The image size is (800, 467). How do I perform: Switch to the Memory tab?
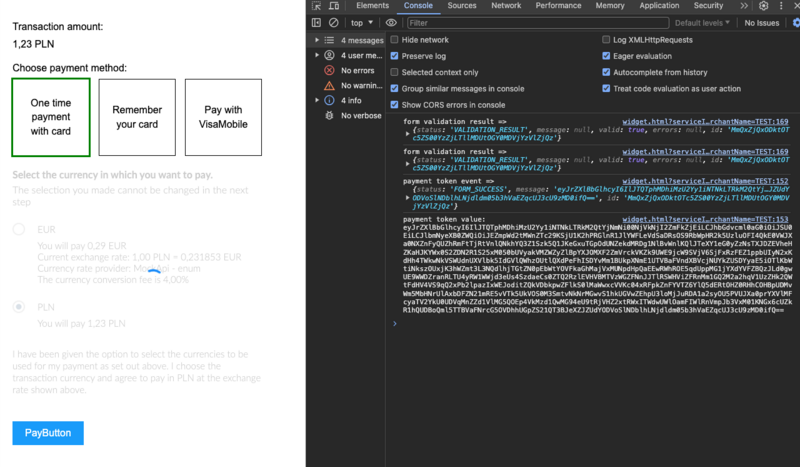[x=610, y=6]
